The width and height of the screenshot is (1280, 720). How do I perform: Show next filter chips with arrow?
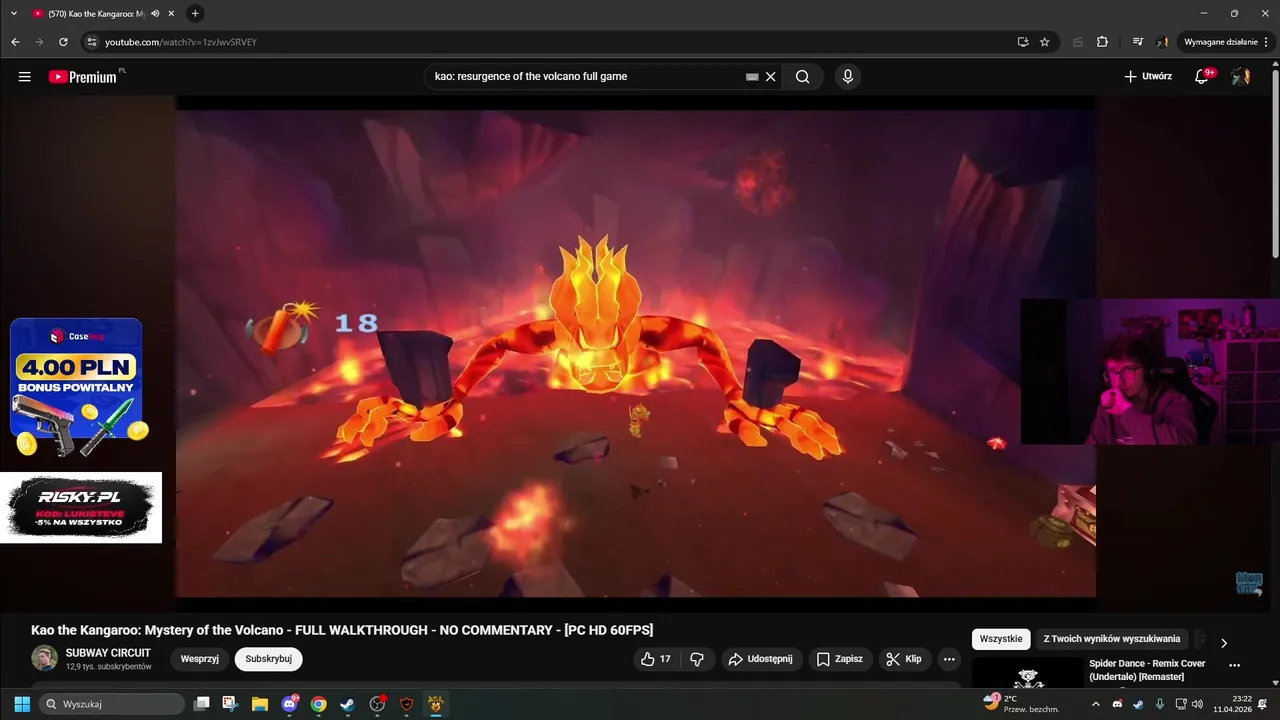click(x=1224, y=643)
